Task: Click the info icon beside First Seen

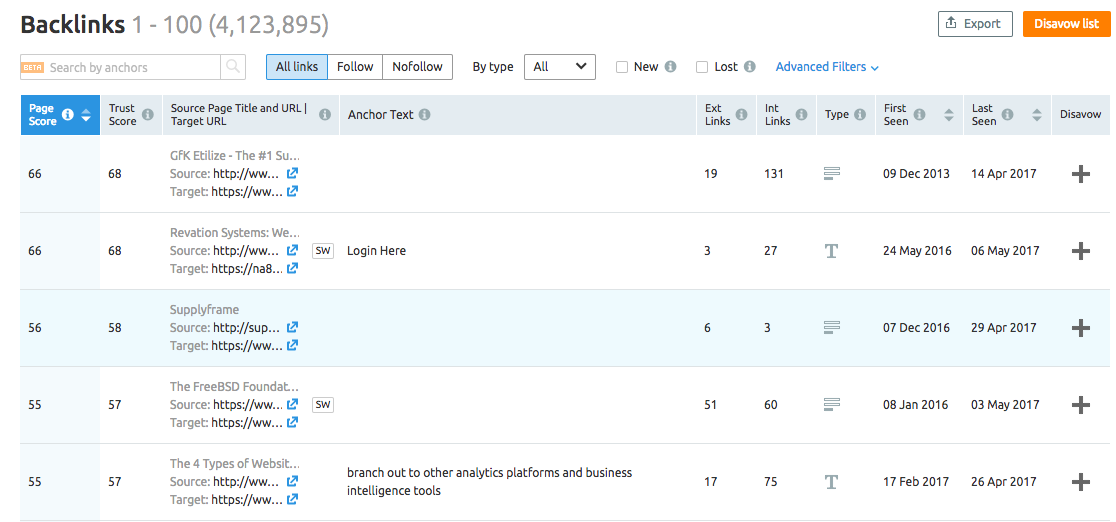Action: pos(919,115)
